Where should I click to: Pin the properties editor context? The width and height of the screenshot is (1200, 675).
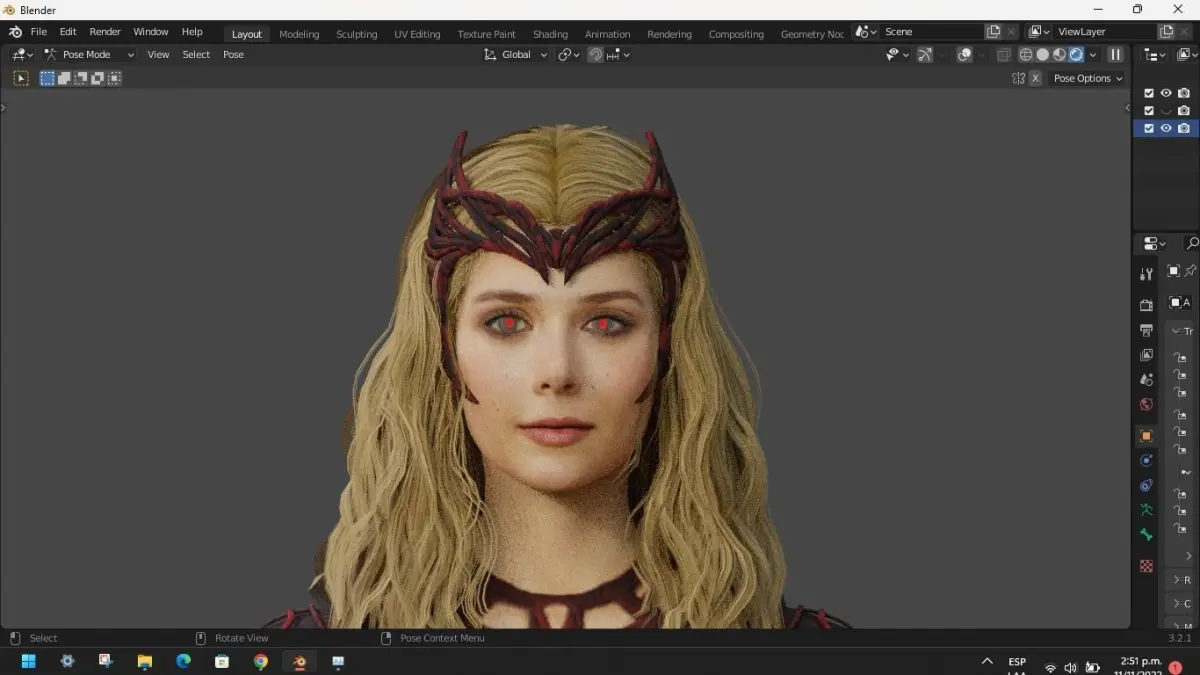coord(1190,271)
